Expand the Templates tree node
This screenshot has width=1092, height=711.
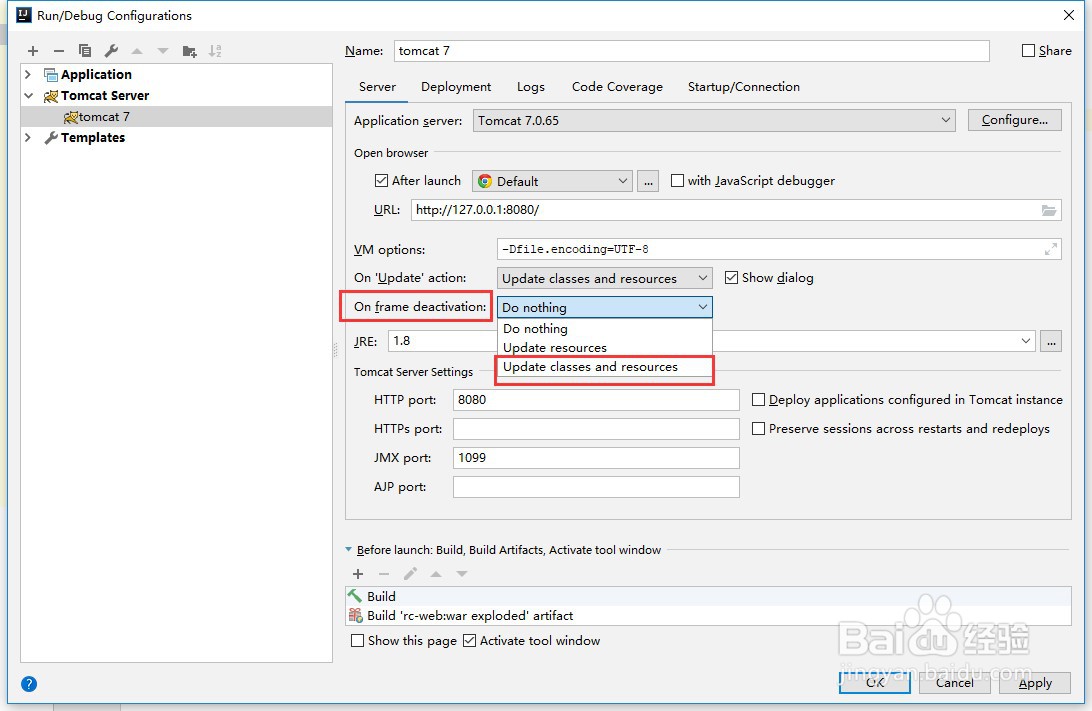(x=28, y=137)
